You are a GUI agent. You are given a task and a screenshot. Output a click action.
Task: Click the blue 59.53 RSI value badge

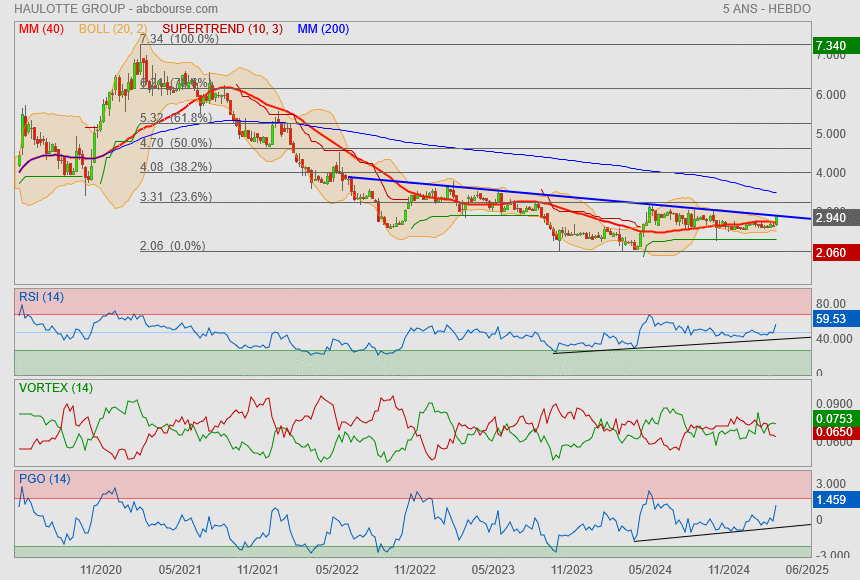[x=836, y=319]
